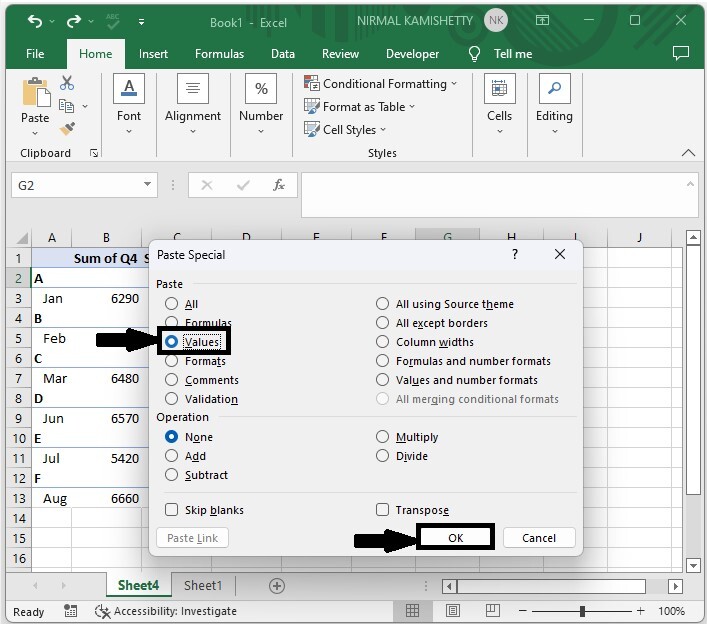Screen dimensions: 707x624
Task: Open the Alignment group icon
Action: point(193,90)
